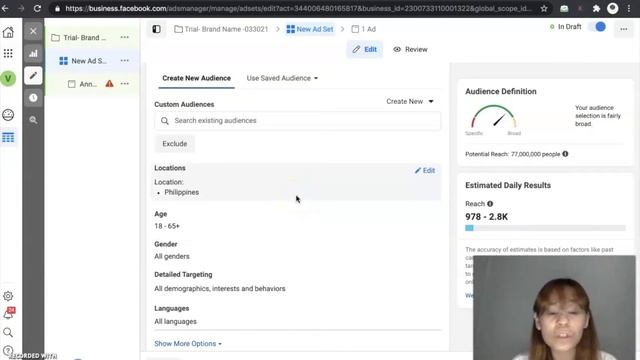This screenshot has width=640, height=360.
Task: Go back with the browser arrow
Action: click(5, 8)
